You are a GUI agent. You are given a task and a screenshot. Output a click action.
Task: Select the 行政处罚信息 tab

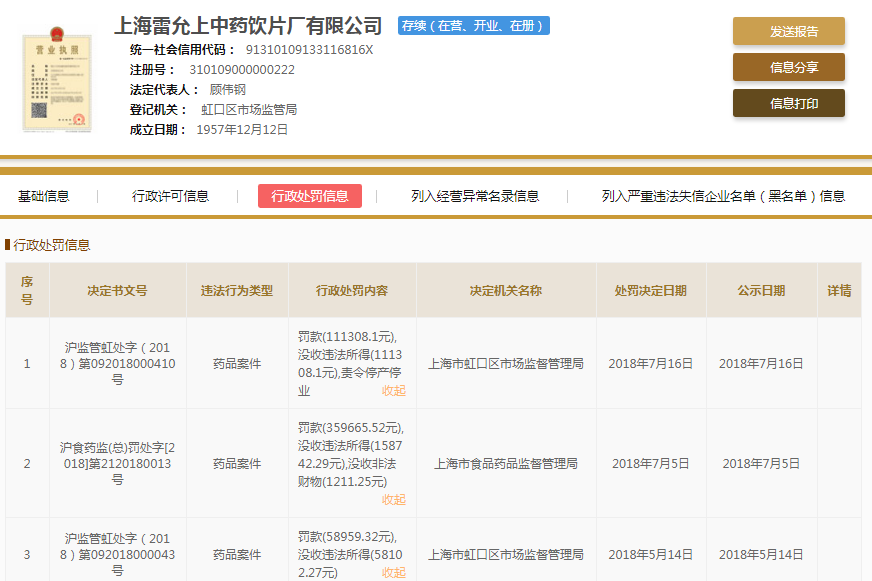310,196
